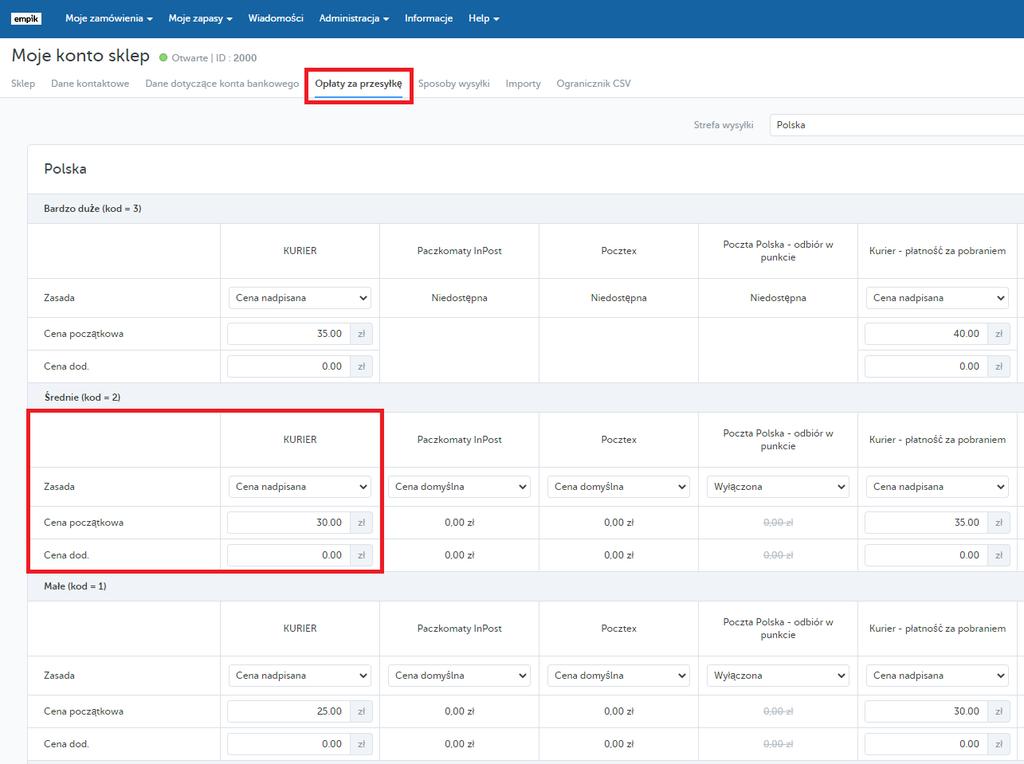Click Poczta Polska struck-through price in Średnie
The height and width of the screenshot is (764, 1024).
pos(778,522)
